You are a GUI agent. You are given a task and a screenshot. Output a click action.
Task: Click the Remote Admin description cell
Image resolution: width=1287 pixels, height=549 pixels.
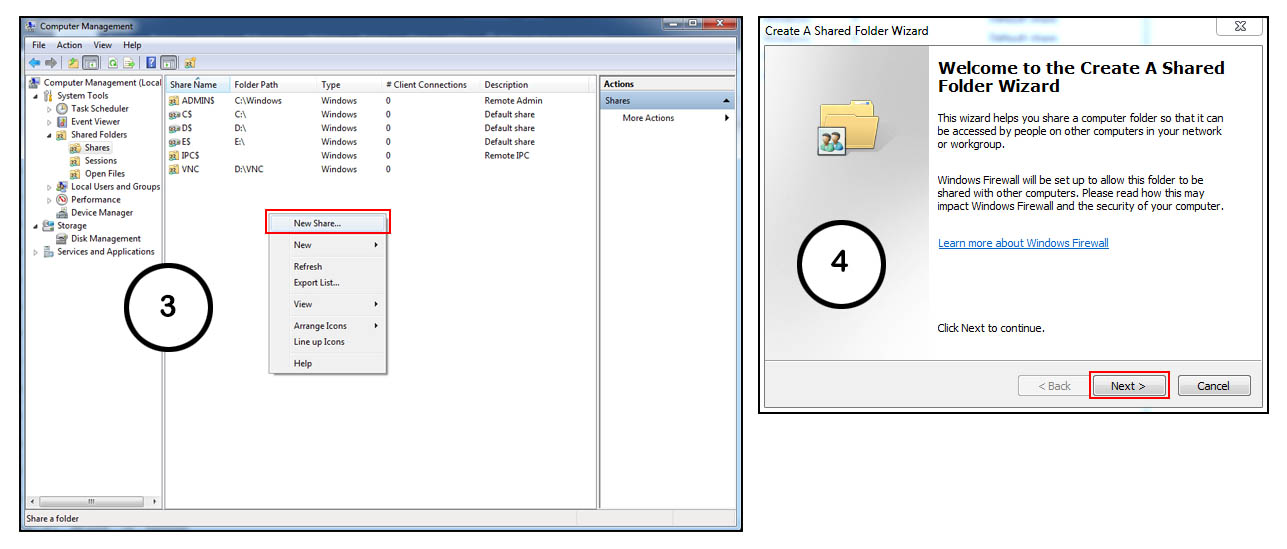tap(513, 100)
